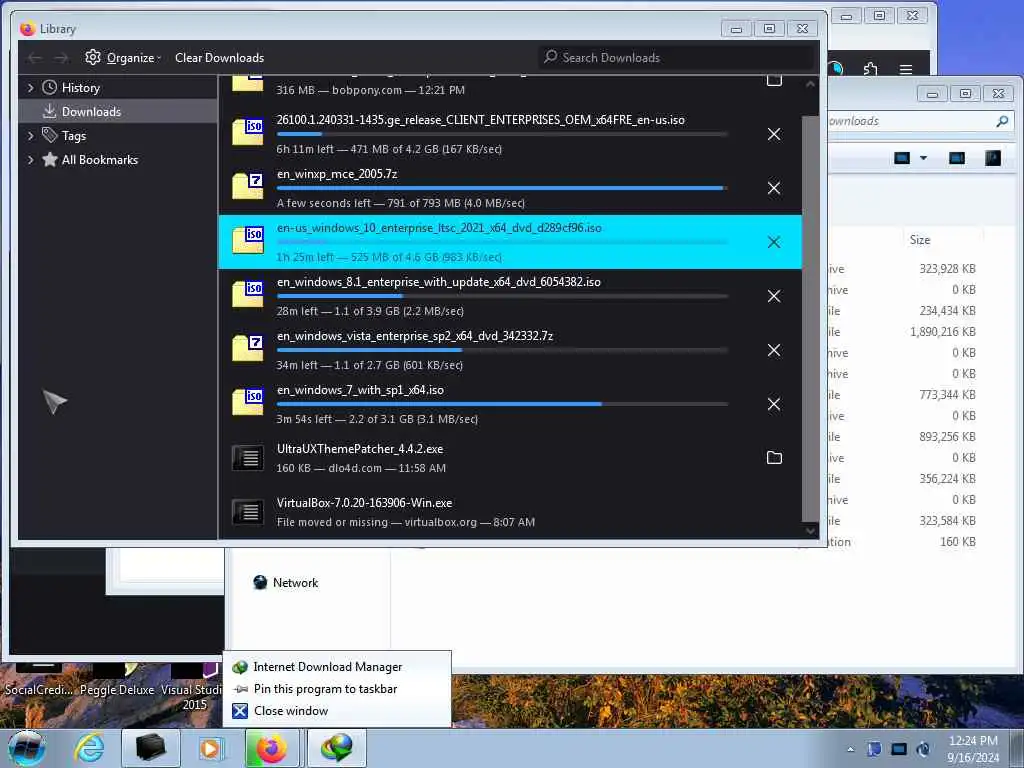The image size is (1024, 768).
Task: Cancel the 26100.1.240331-1435 ISO download
Action: [774, 135]
